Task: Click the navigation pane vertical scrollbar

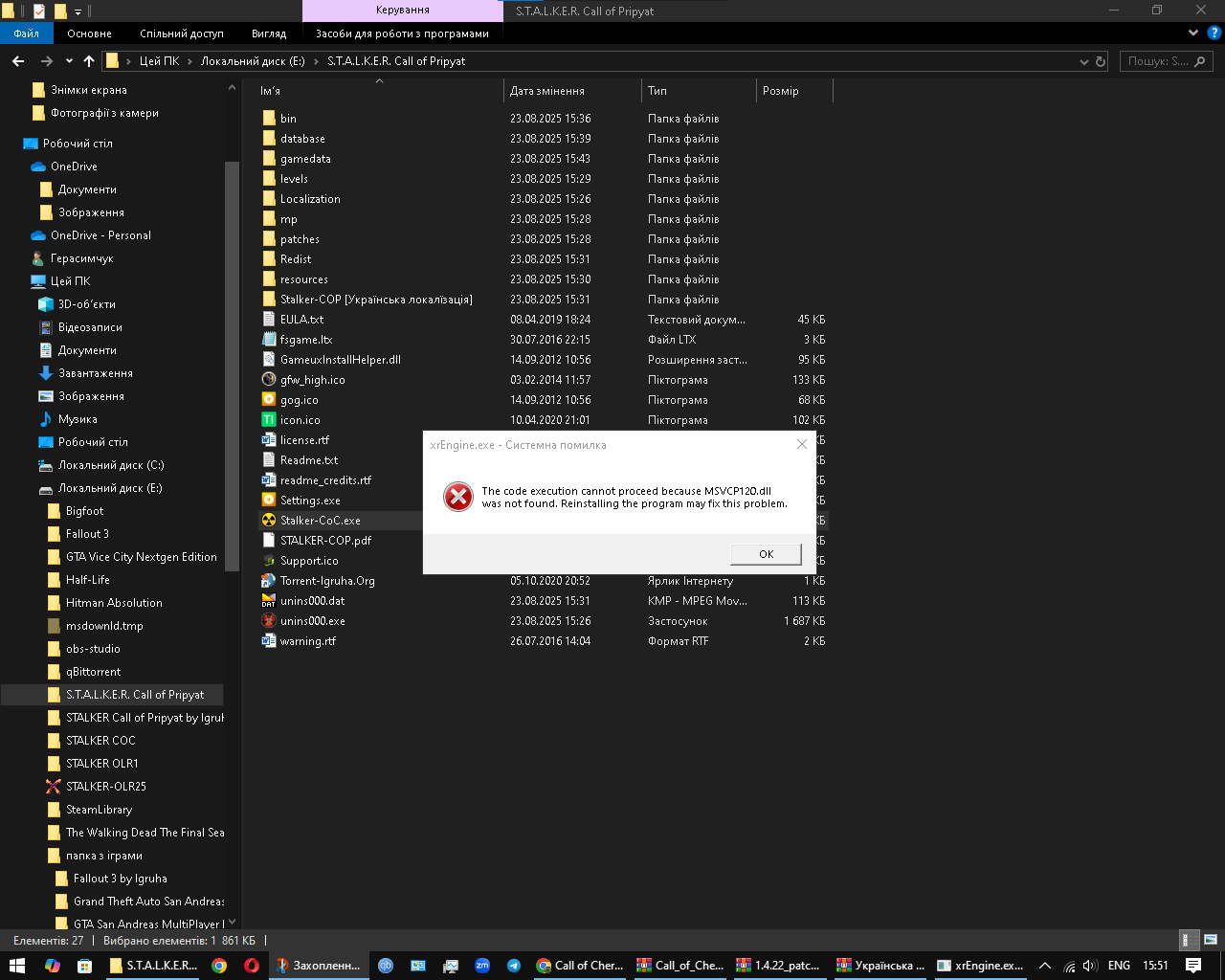Action: 232,366
